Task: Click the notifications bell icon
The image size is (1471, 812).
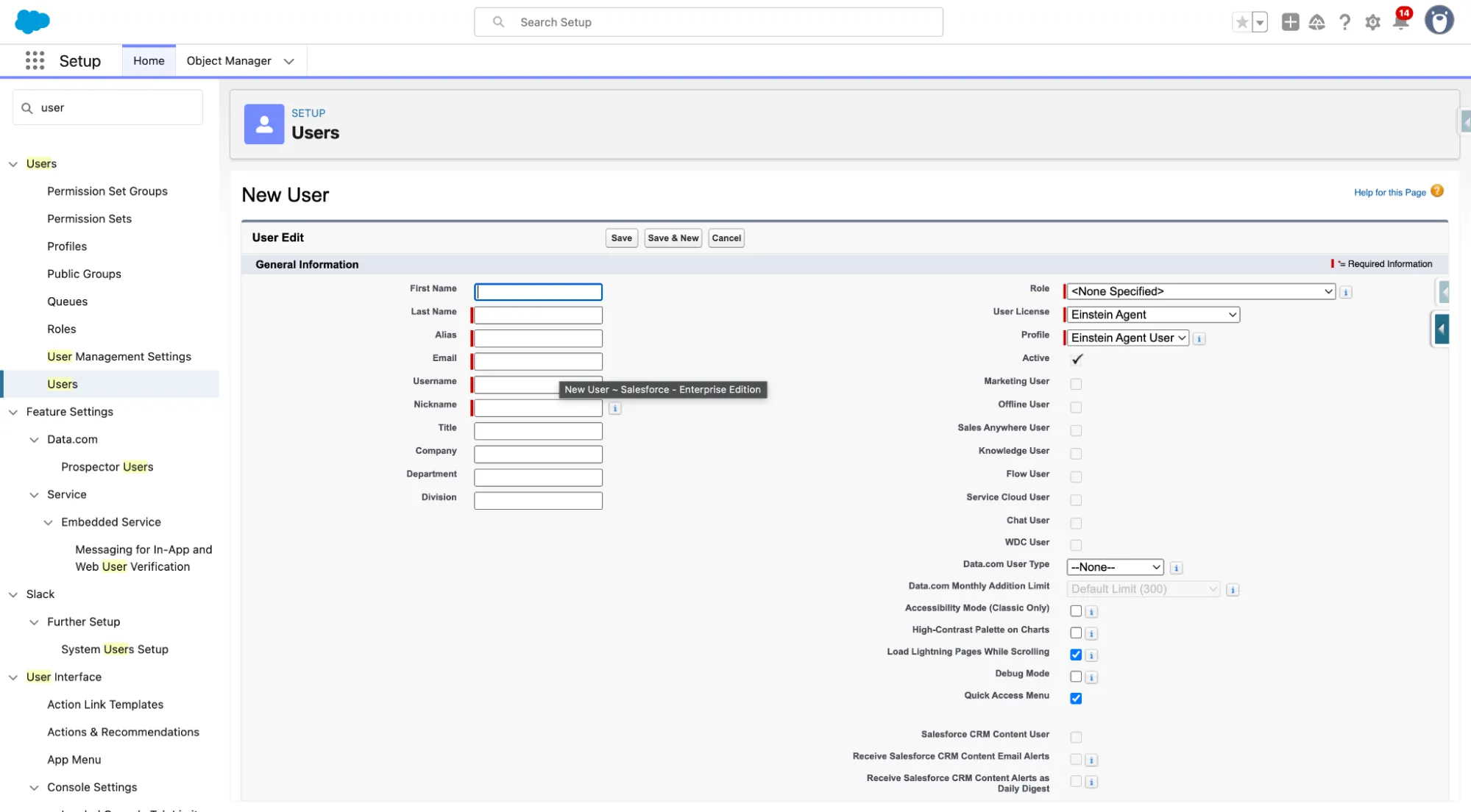Action: [x=1400, y=22]
